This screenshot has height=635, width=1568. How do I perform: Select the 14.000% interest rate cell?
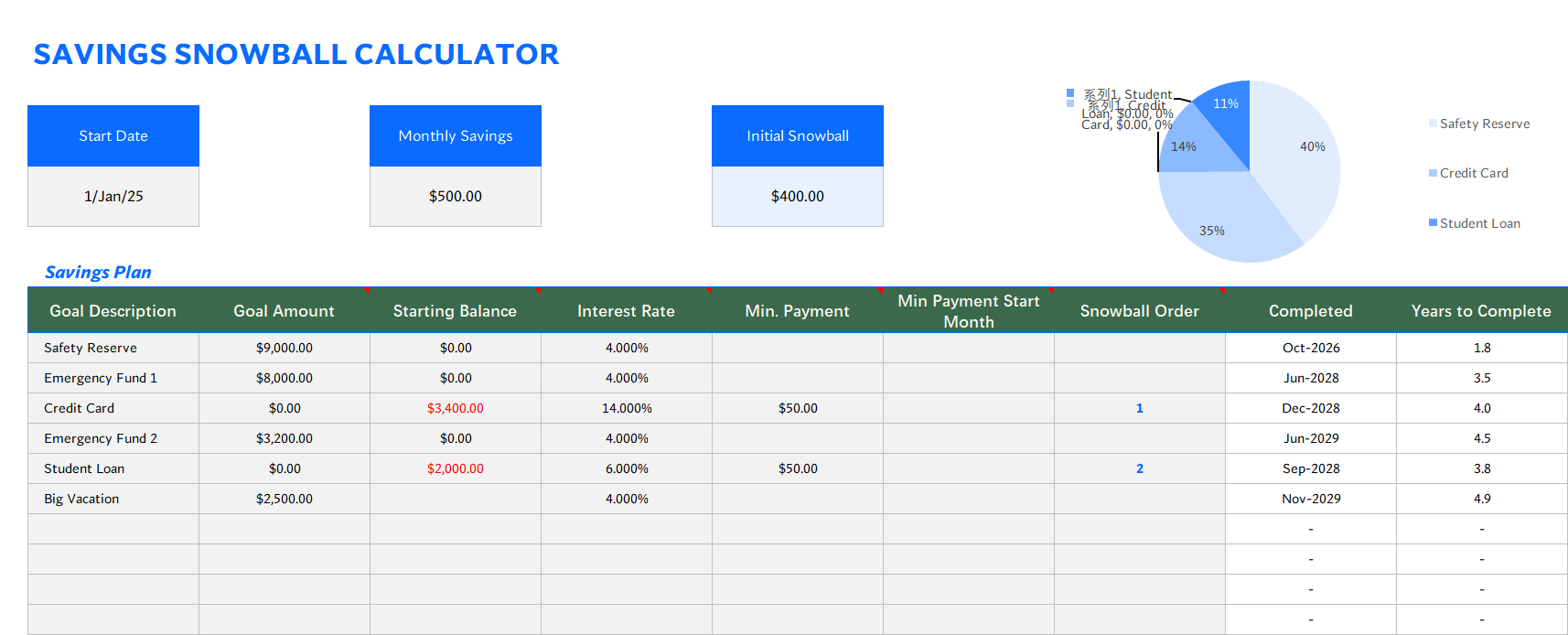(x=627, y=408)
